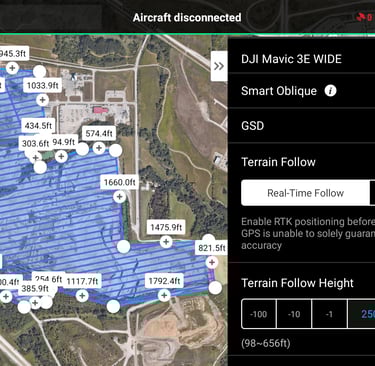The width and height of the screenshot is (375, 366).
Task: Select the vertex between the 945.3ft and 1033.9ft edges
Action: point(39,71)
